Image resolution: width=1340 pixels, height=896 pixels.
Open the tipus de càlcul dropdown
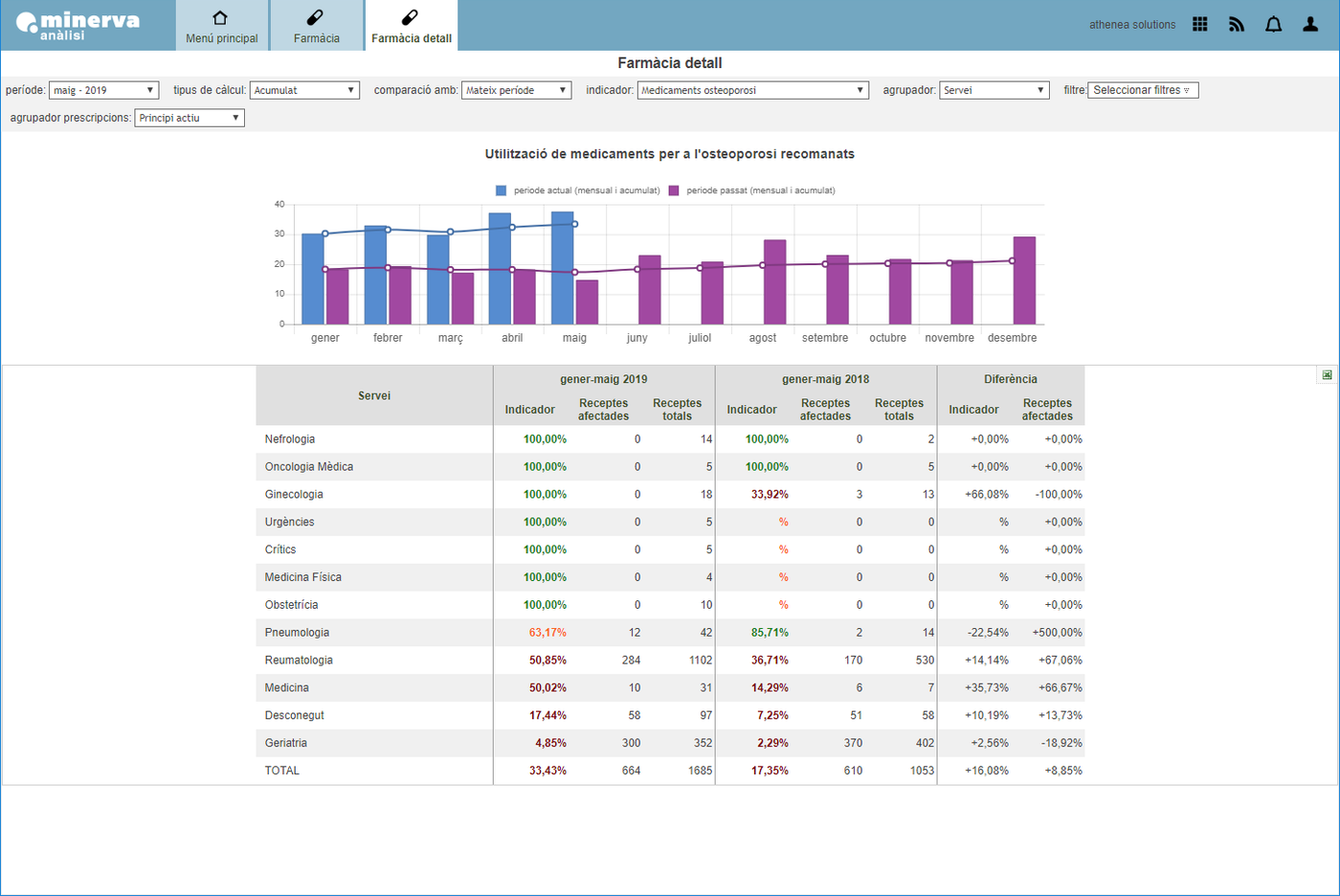[304, 90]
